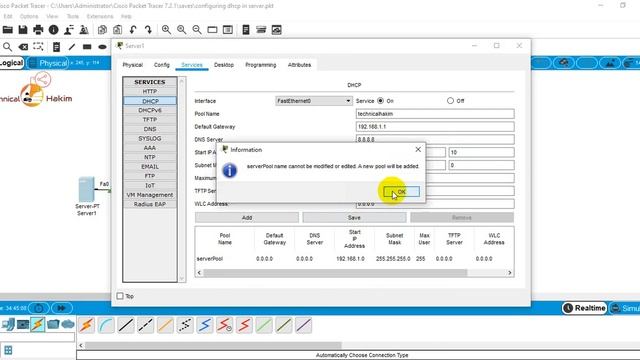This screenshot has height=360, width=640.
Task: Close the Information dialog with X
Action: point(418,149)
